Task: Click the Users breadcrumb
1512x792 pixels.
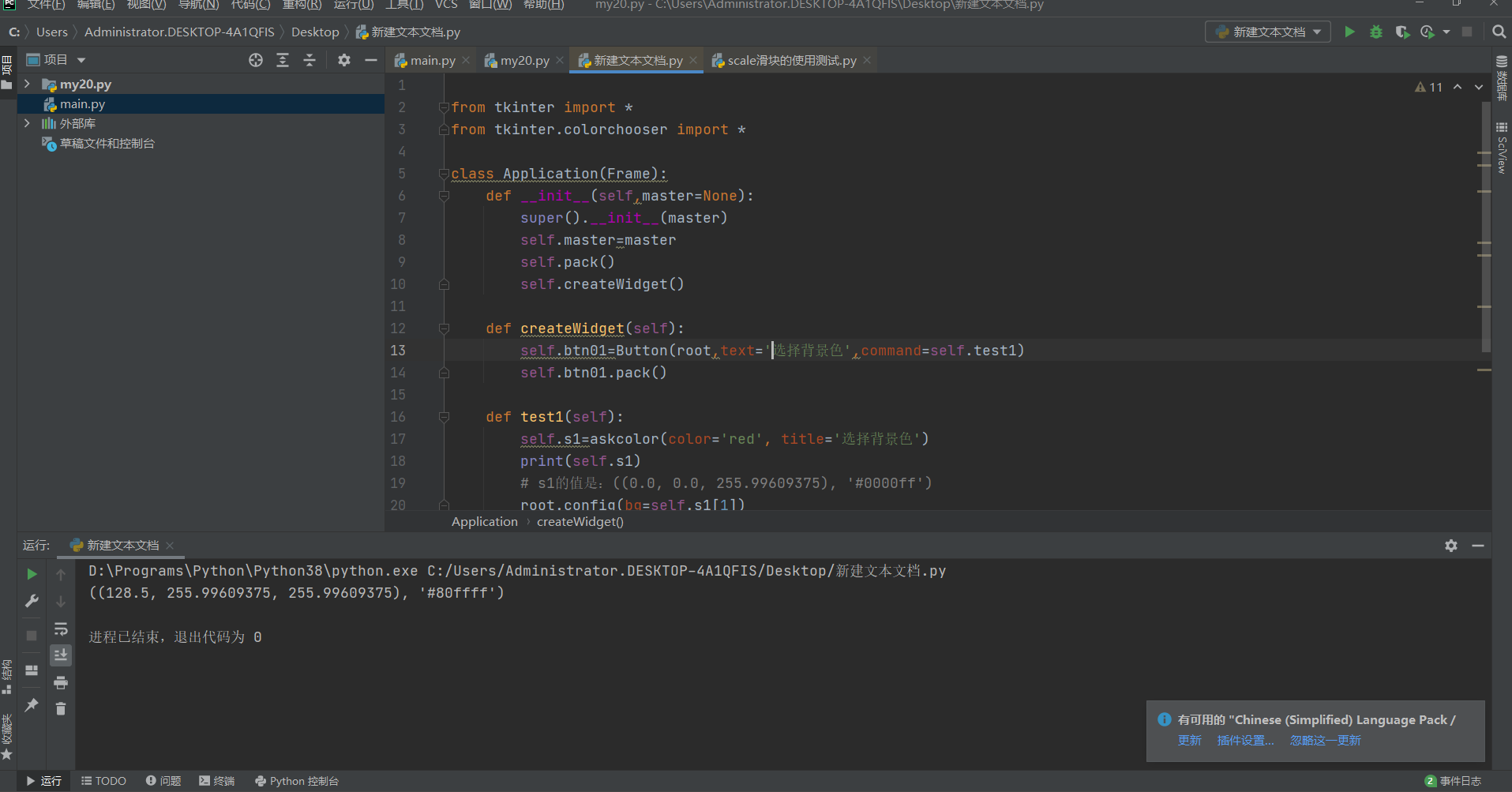Action: tap(52, 32)
